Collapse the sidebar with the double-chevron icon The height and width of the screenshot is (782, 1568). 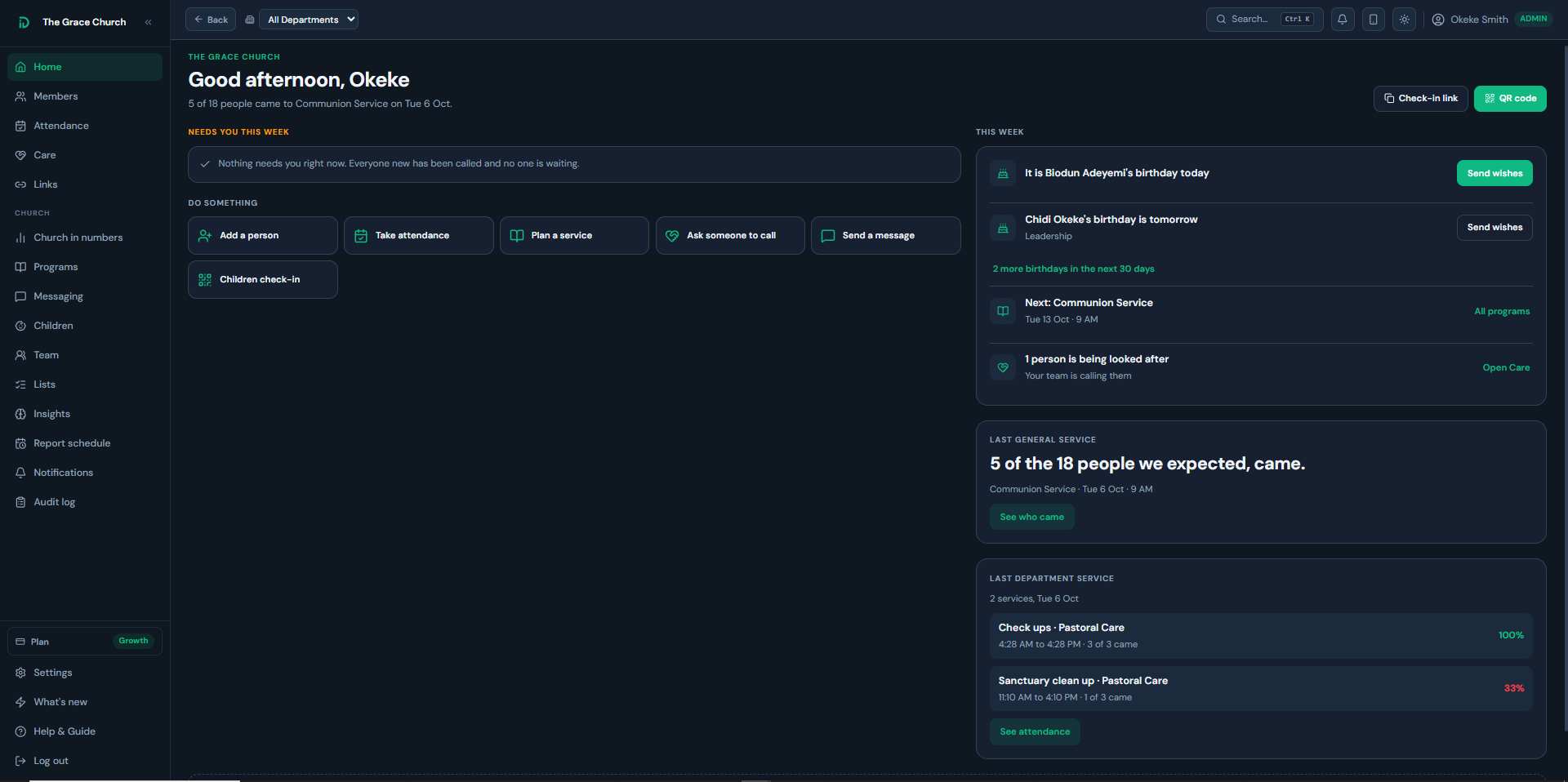pos(148,22)
